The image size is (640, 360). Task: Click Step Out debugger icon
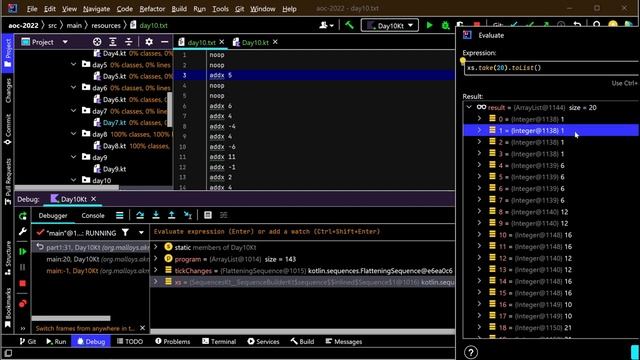click(x=171, y=215)
